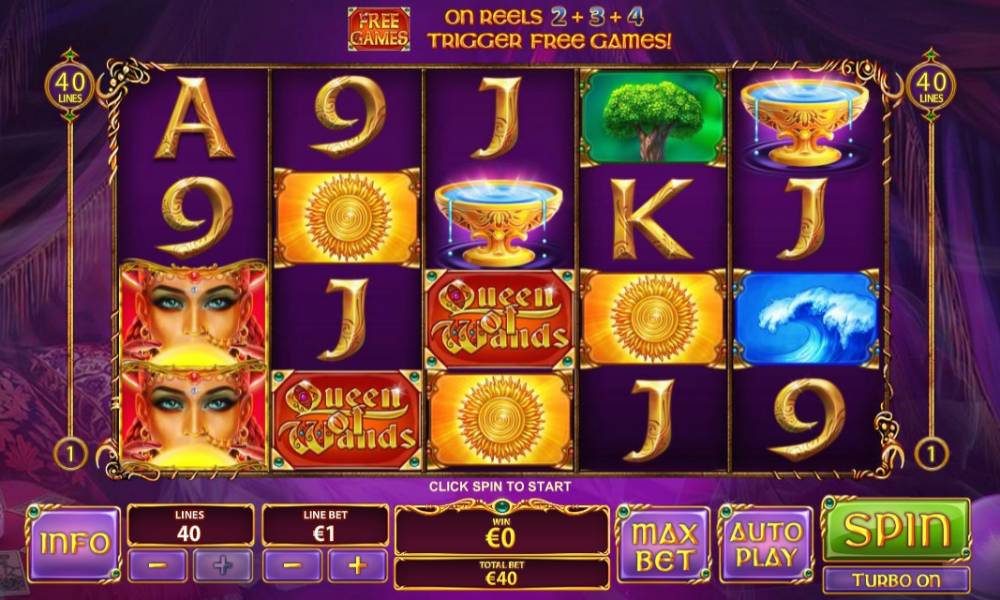Open the Info paytable
Viewport: 1000px width, 600px height.
(x=73, y=543)
